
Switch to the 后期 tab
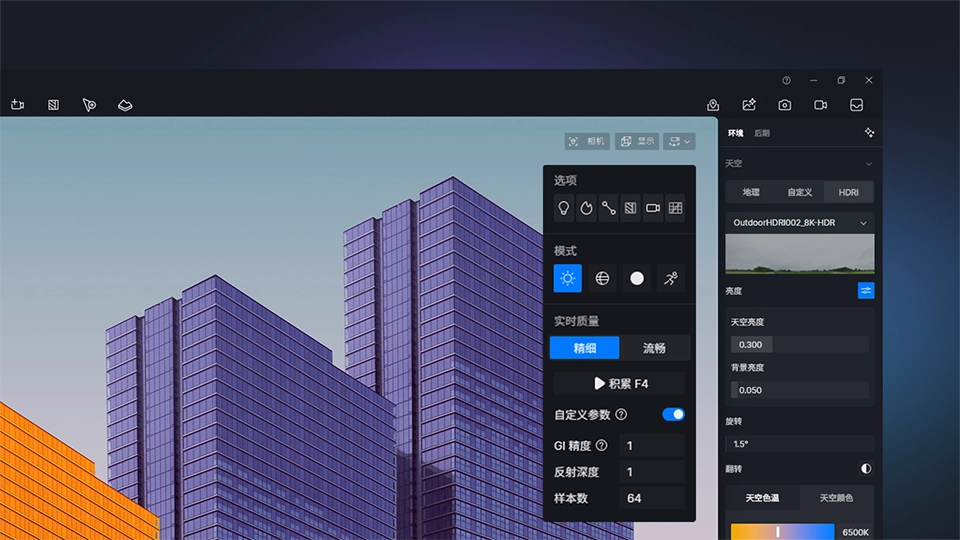pyautogui.click(x=762, y=133)
